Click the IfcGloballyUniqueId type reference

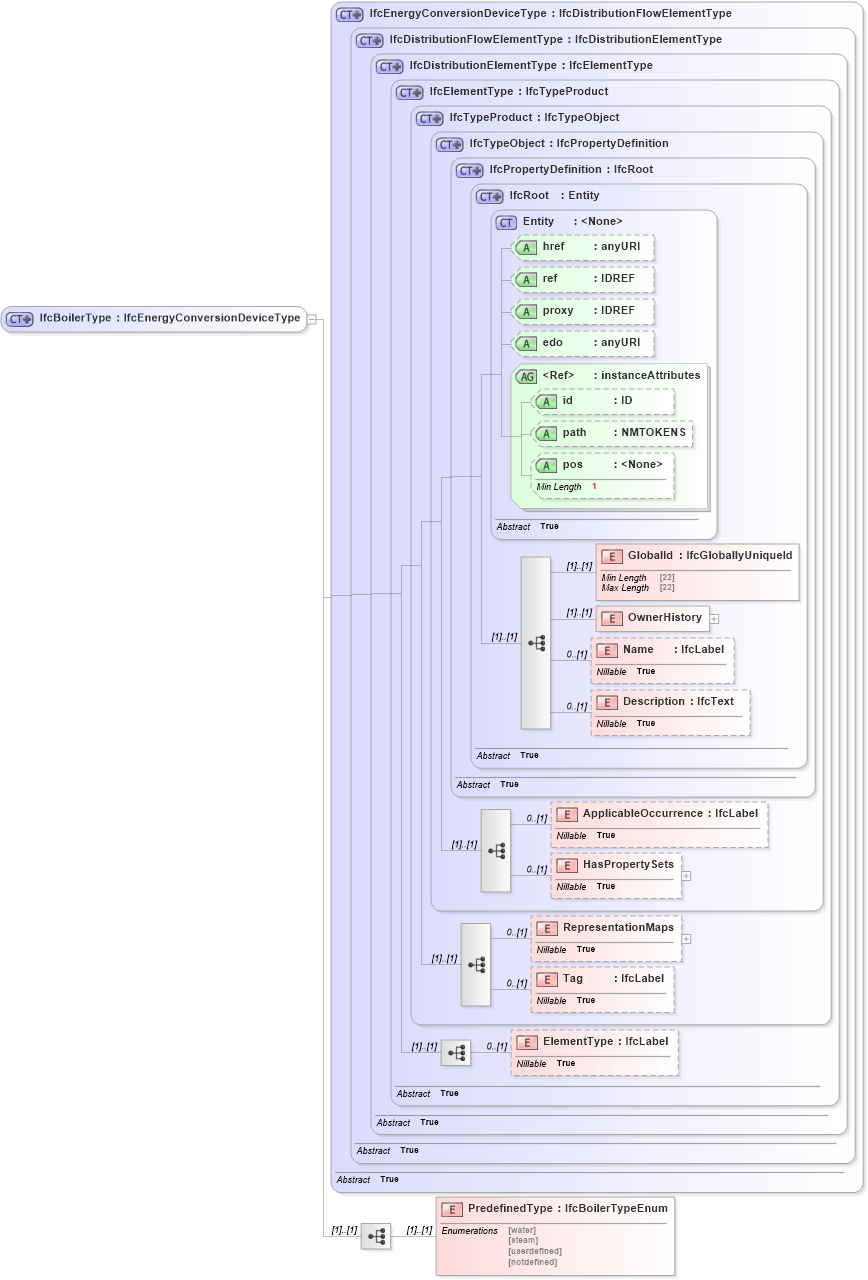(740, 555)
